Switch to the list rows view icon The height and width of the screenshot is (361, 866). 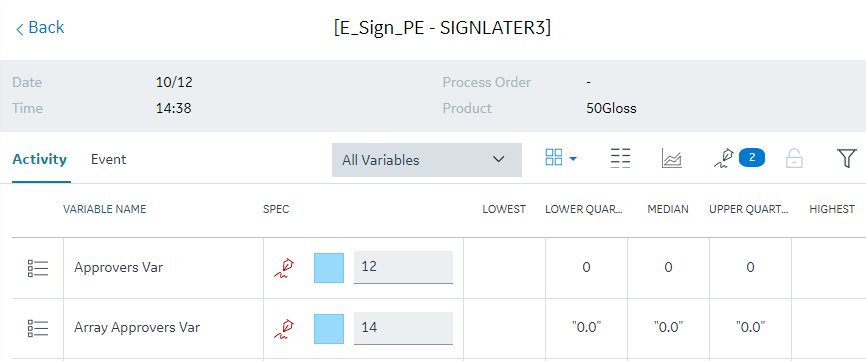point(621,158)
